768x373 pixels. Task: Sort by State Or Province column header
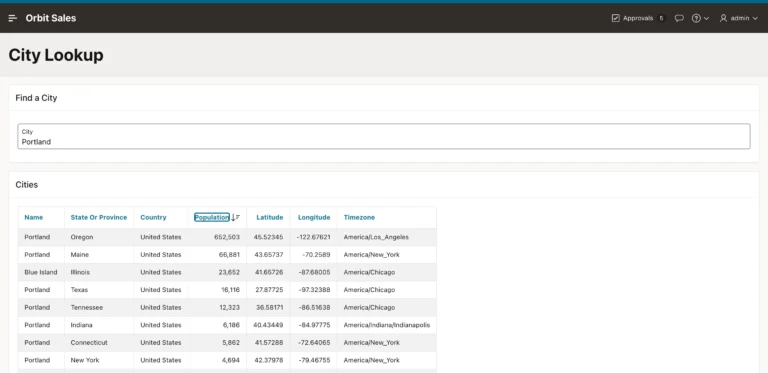(98, 217)
